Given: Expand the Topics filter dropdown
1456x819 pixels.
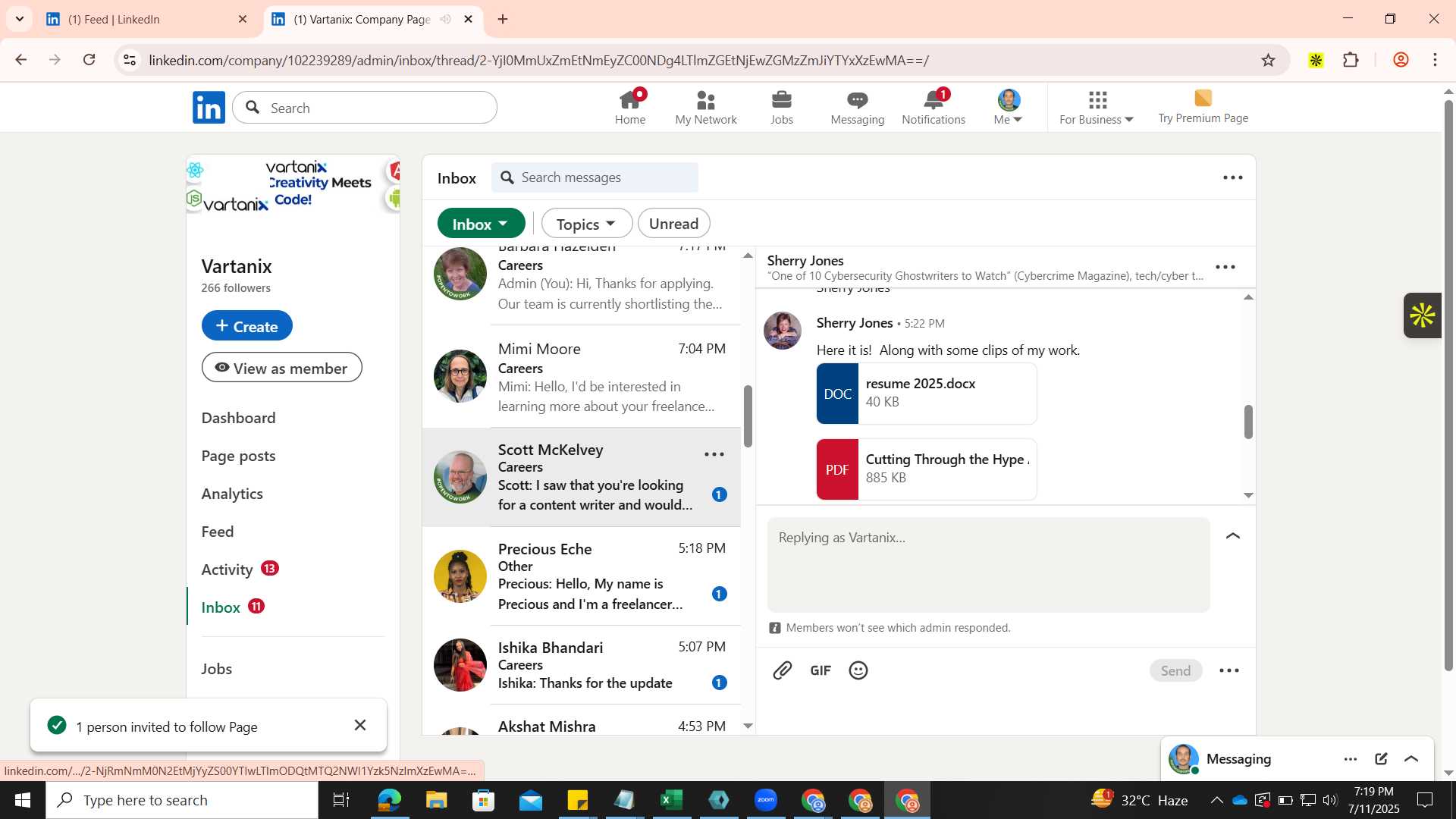Looking at the screenshot, I should pyautogui.click(x=586, y=224).
